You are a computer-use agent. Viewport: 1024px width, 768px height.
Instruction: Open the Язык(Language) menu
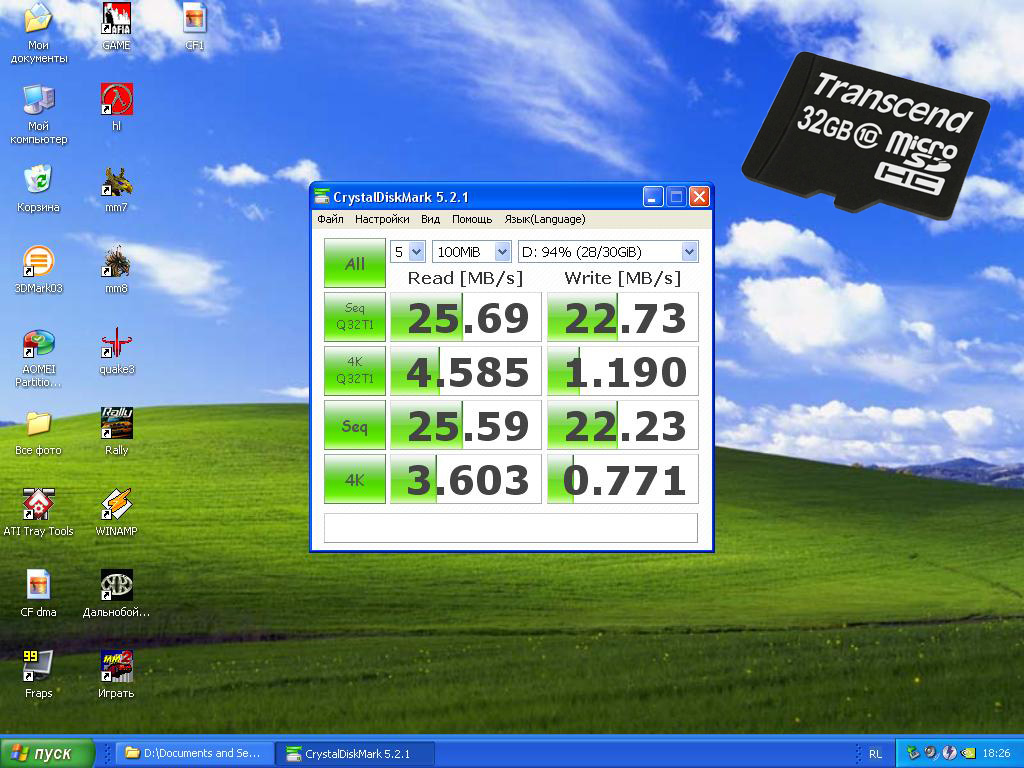[545, 219]
